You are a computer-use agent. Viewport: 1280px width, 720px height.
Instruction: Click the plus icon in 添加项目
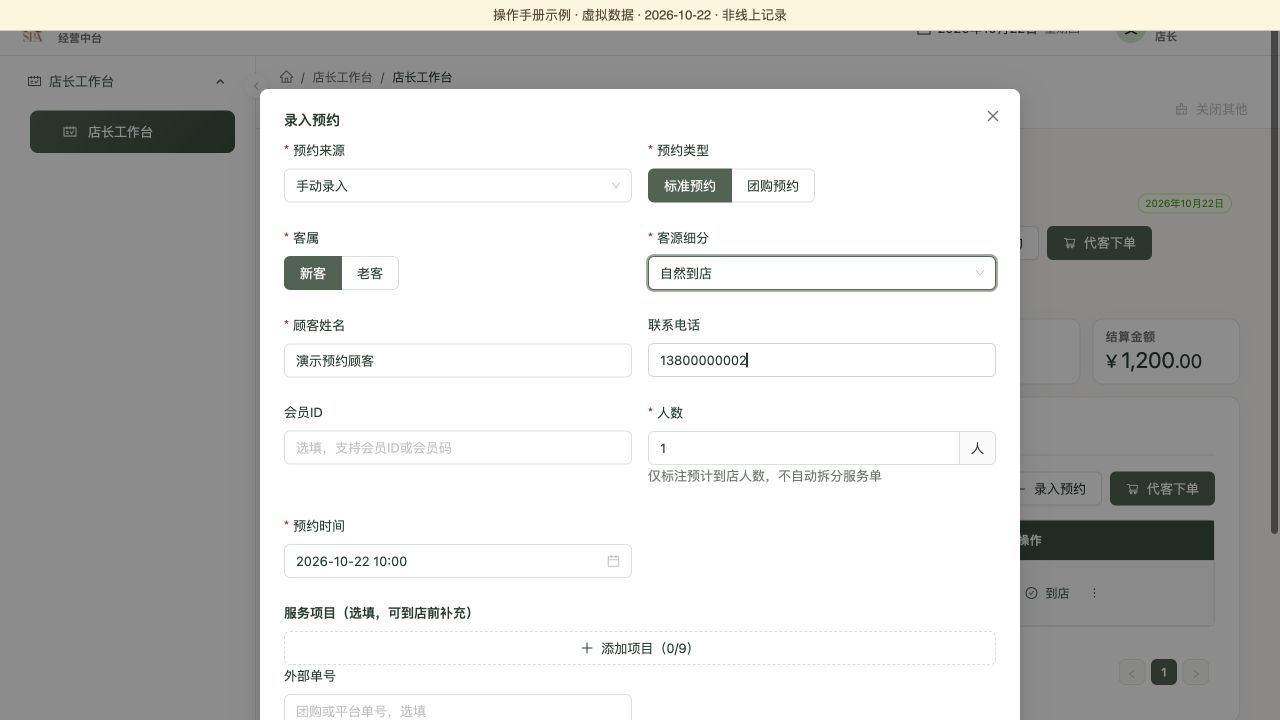point(587,648)
